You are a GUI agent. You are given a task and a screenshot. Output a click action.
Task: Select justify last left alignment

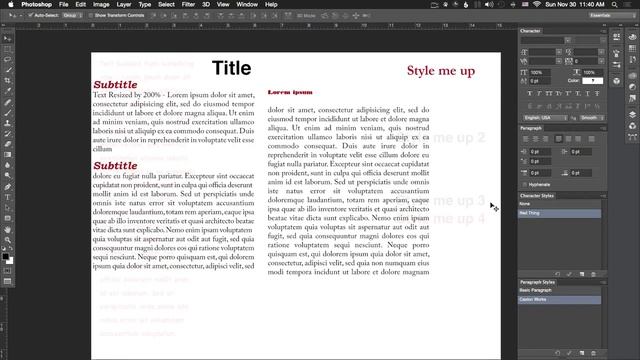point(559,139)
